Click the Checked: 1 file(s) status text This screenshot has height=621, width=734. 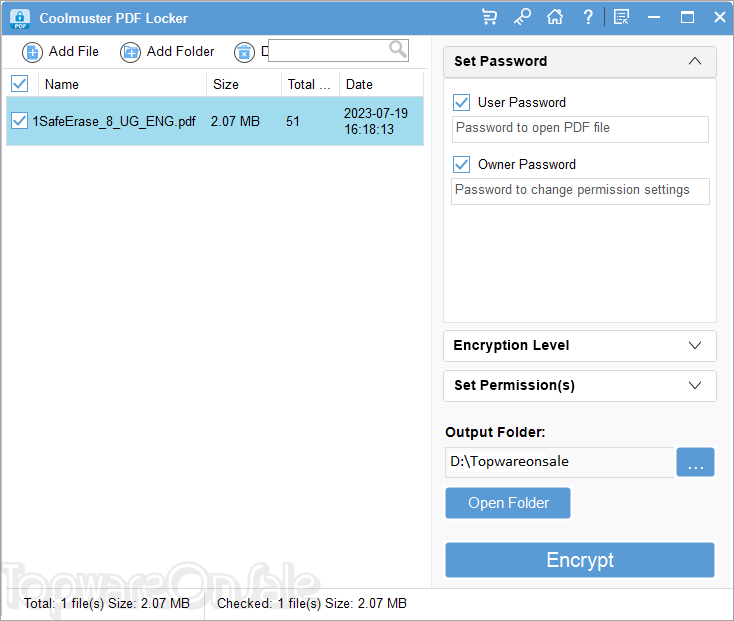click(312, 603)
